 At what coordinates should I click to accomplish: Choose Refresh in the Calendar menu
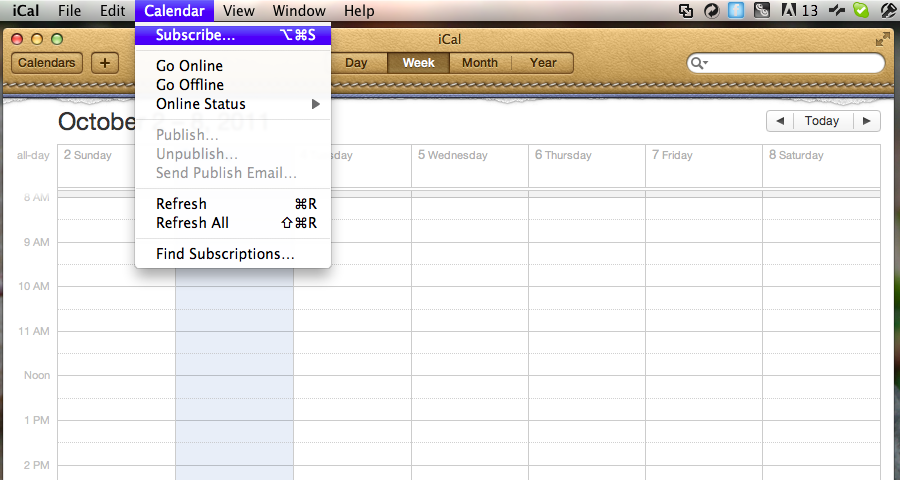coord(233,204)
